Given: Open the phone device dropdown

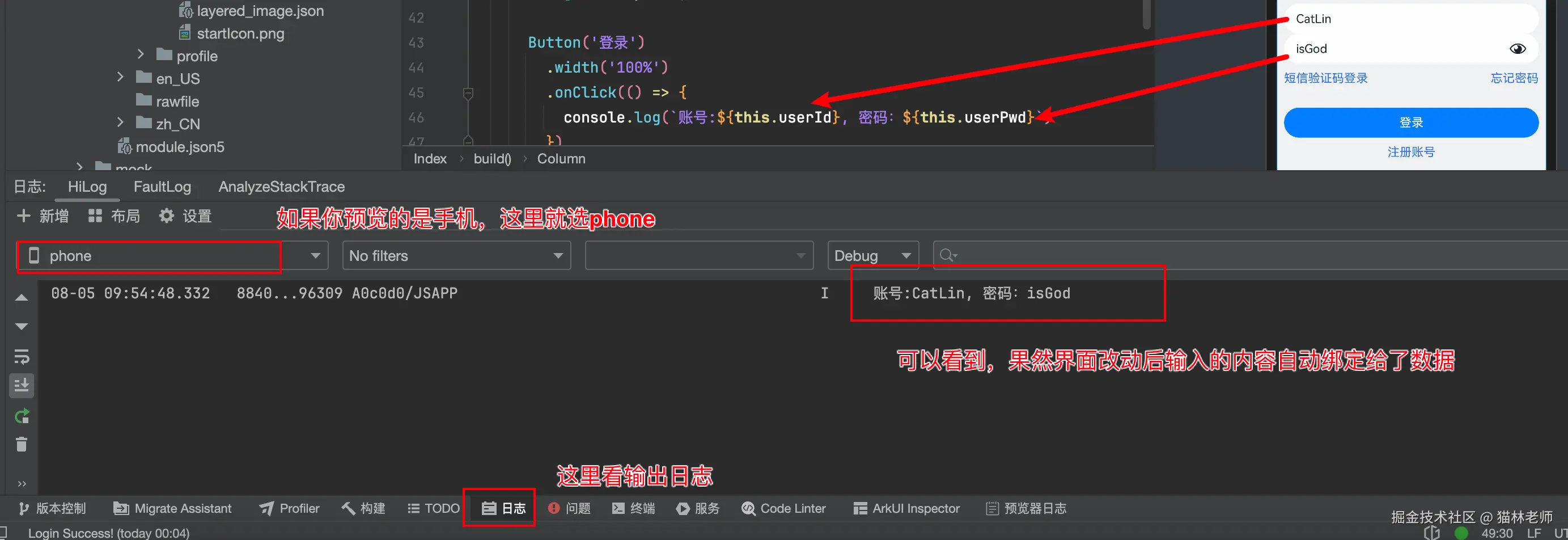Looking at the screenshot, I should [172, 256].
